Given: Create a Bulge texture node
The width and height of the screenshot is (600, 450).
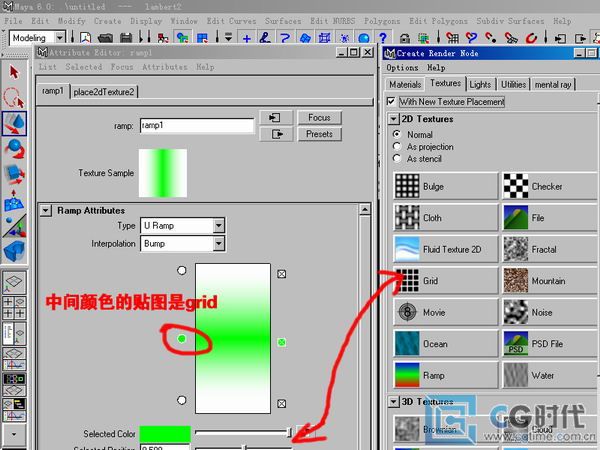Looking at the screenshot, I should [x=446, y=186].
